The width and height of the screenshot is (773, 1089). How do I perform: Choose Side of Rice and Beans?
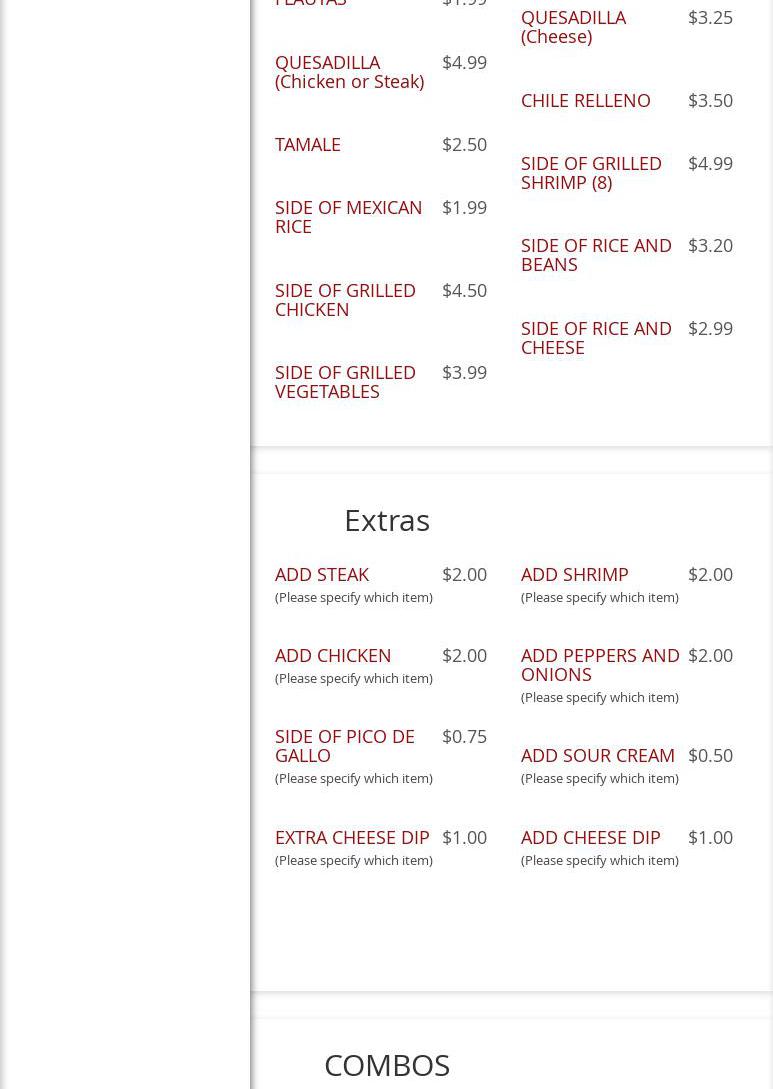point(596,254)
